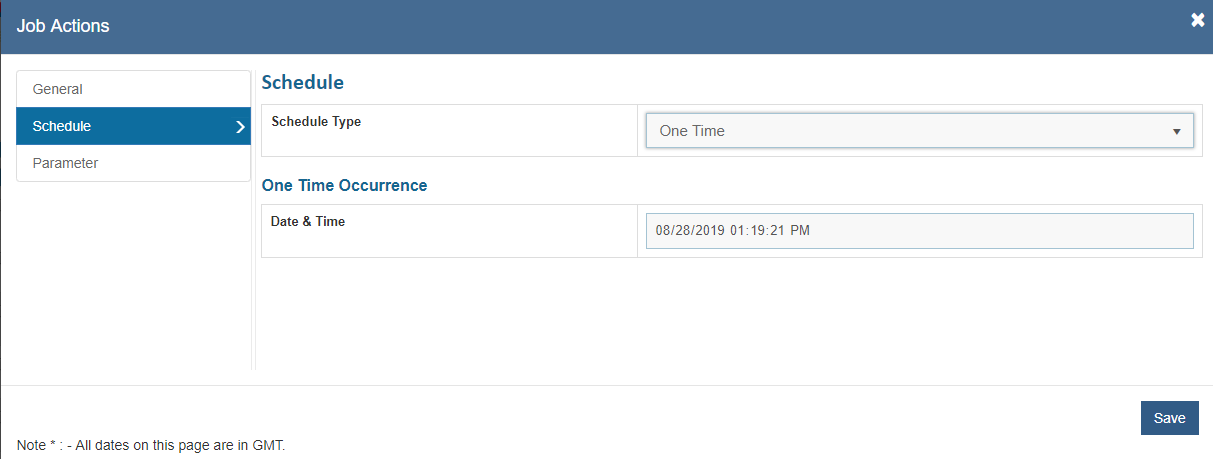The width and height of the screenshot is (1213, 459).
Task: Click the One Time Occurrence heading
Action: pos(344,185)
